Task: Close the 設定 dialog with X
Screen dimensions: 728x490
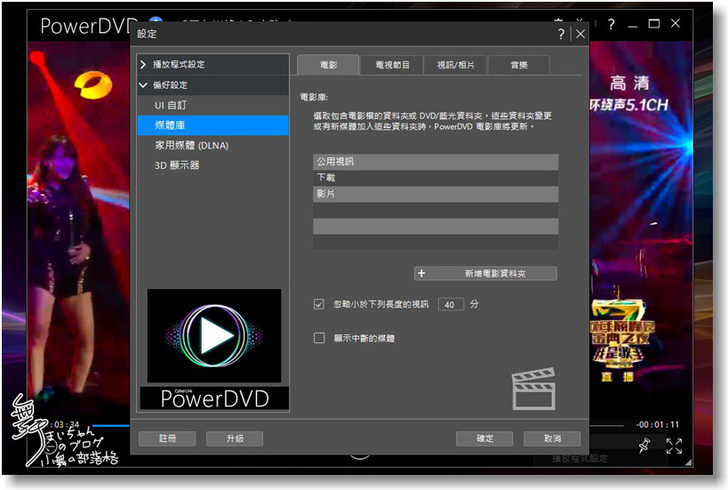Action: pos(580,34)
